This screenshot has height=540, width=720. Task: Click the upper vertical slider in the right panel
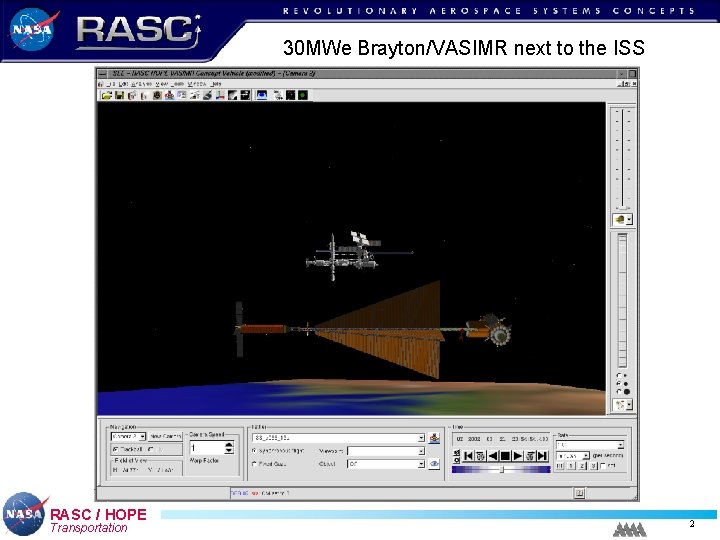[623, 159]
